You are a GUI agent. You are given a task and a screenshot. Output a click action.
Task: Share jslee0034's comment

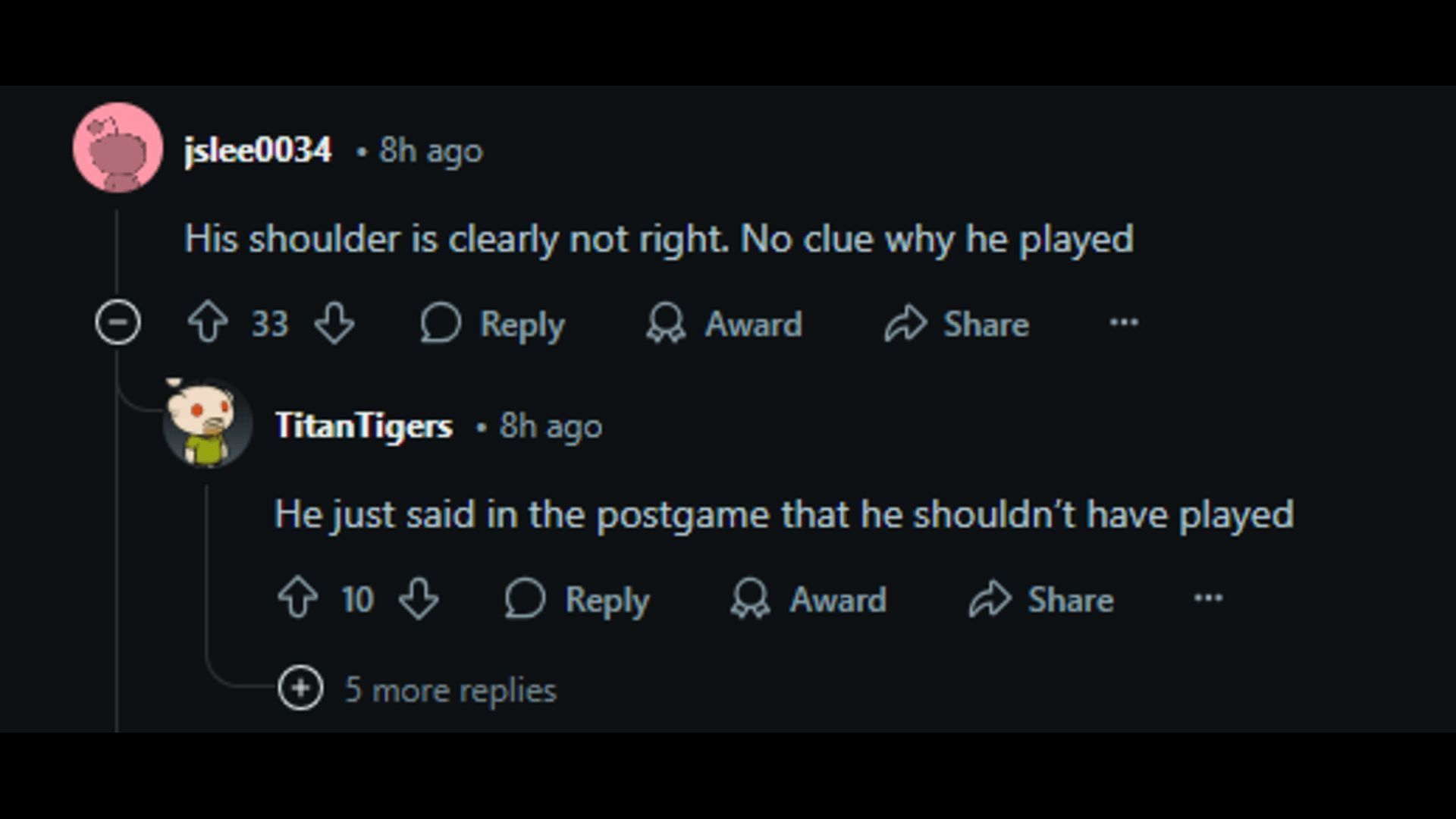[957, 324]
